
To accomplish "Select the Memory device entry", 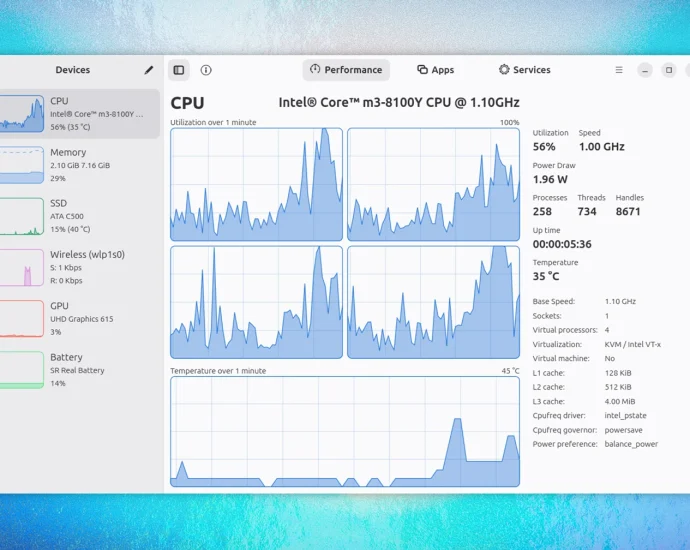I will pos(79,165).
